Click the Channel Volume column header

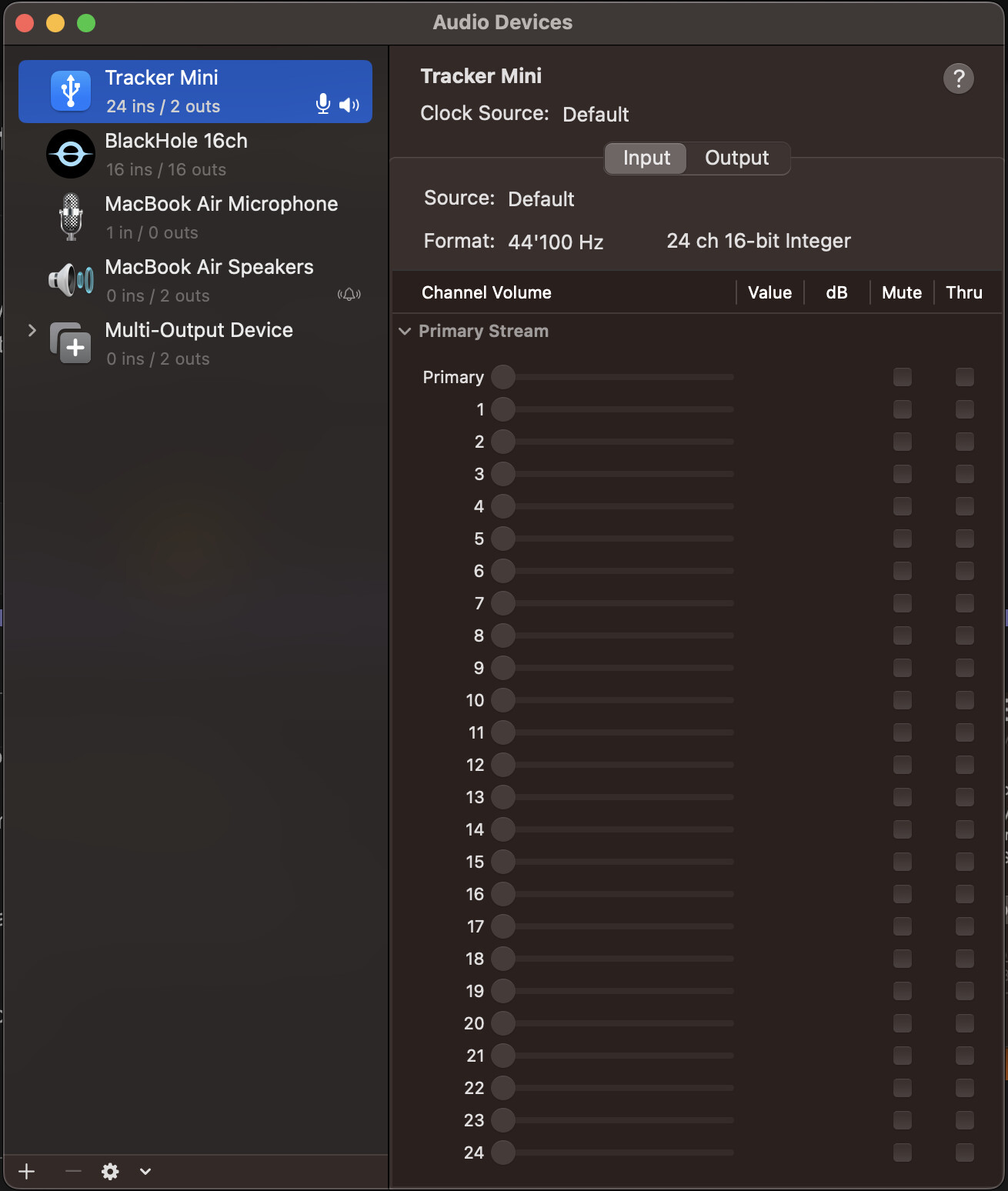point(486,292)
